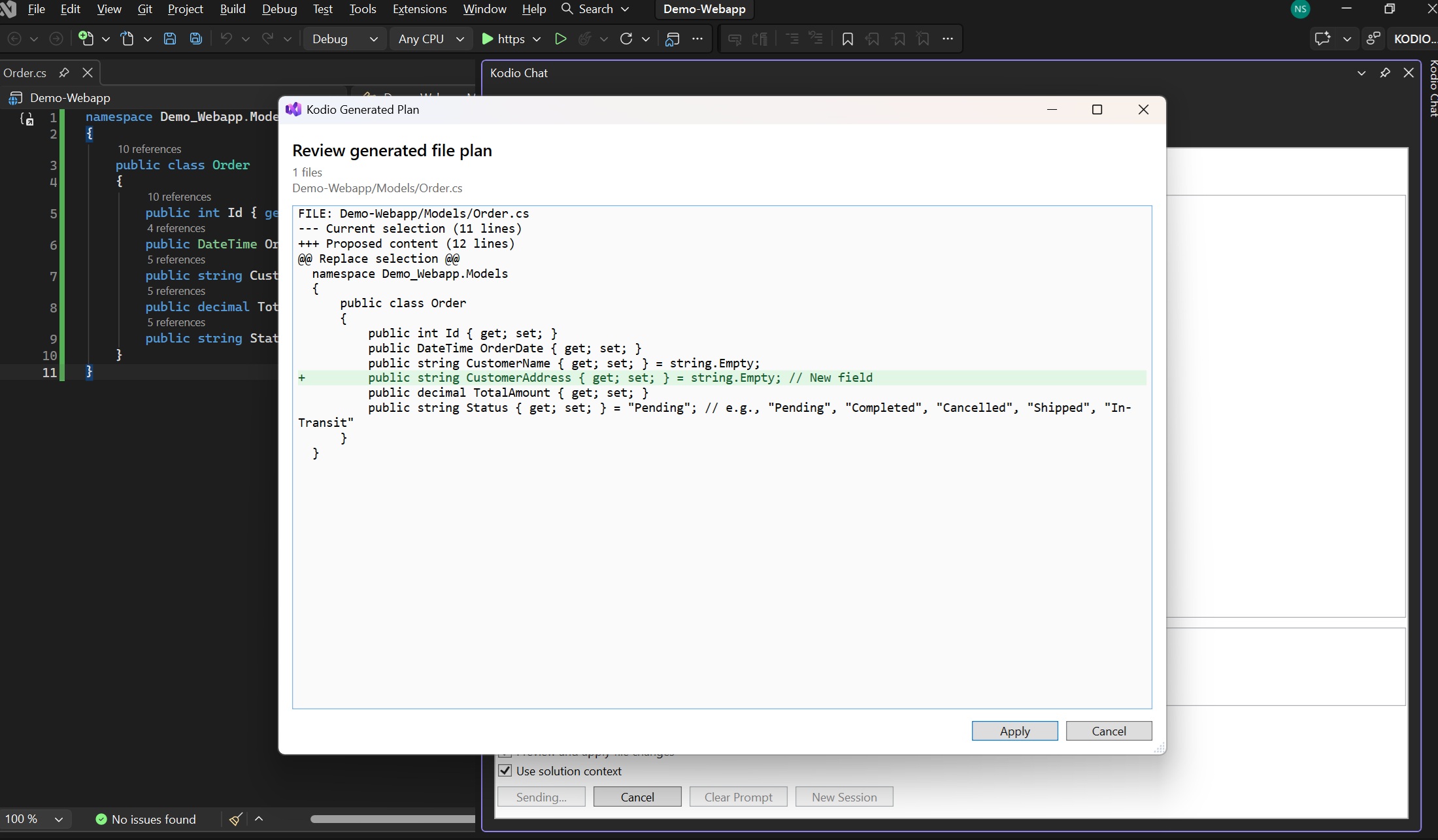The width and height of the screenshot is (1438, 840).
Task: Click the NS user account avatar
Action: tap(1300, 9)
